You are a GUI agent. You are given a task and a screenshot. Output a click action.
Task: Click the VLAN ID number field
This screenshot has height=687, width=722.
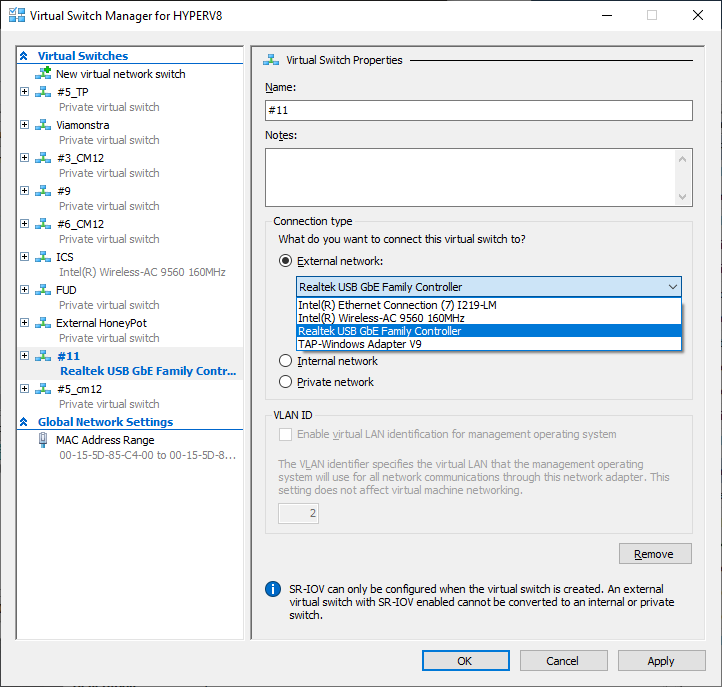[298, 513]
